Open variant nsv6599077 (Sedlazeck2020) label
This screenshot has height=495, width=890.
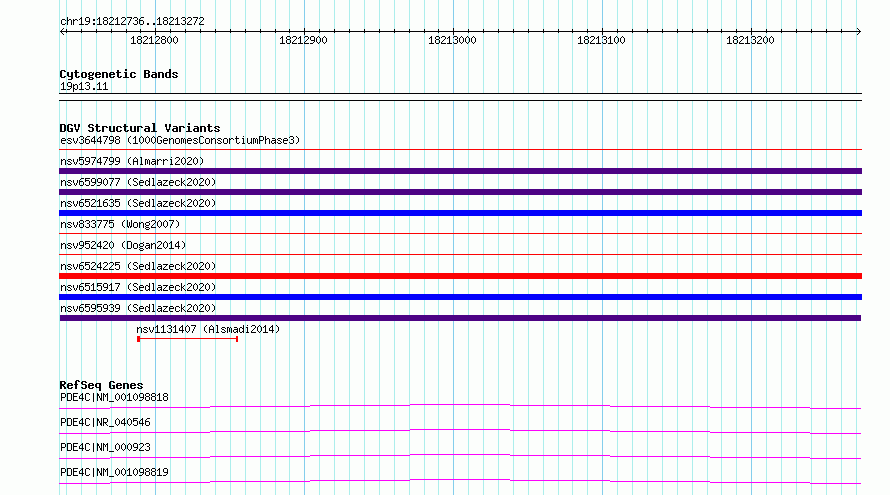coord(138,182)
